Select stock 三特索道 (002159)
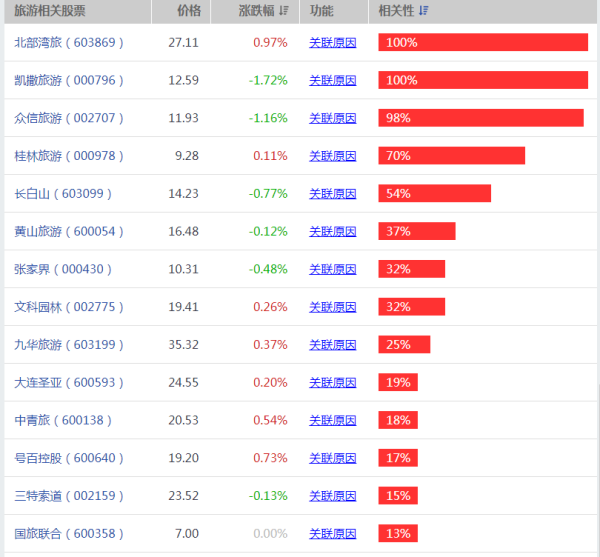The image size is (600, 557). click(69, 496)
